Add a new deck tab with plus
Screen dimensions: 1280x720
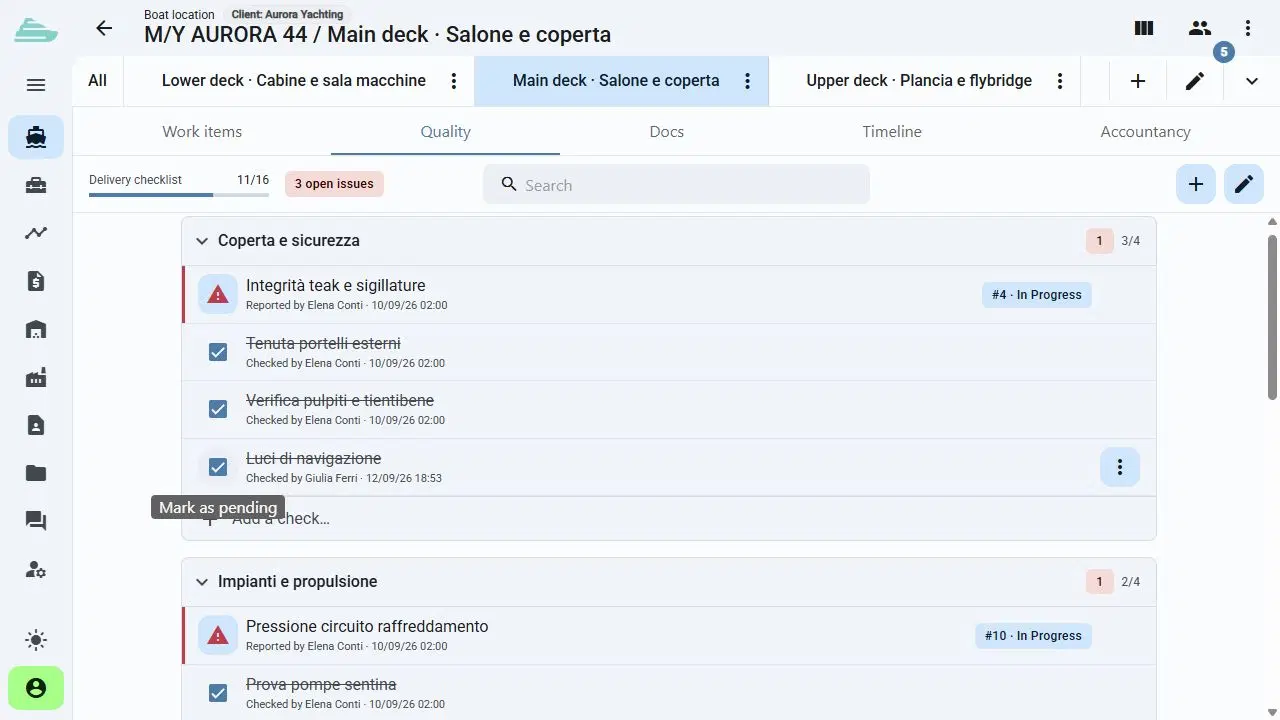[1138, 81]
